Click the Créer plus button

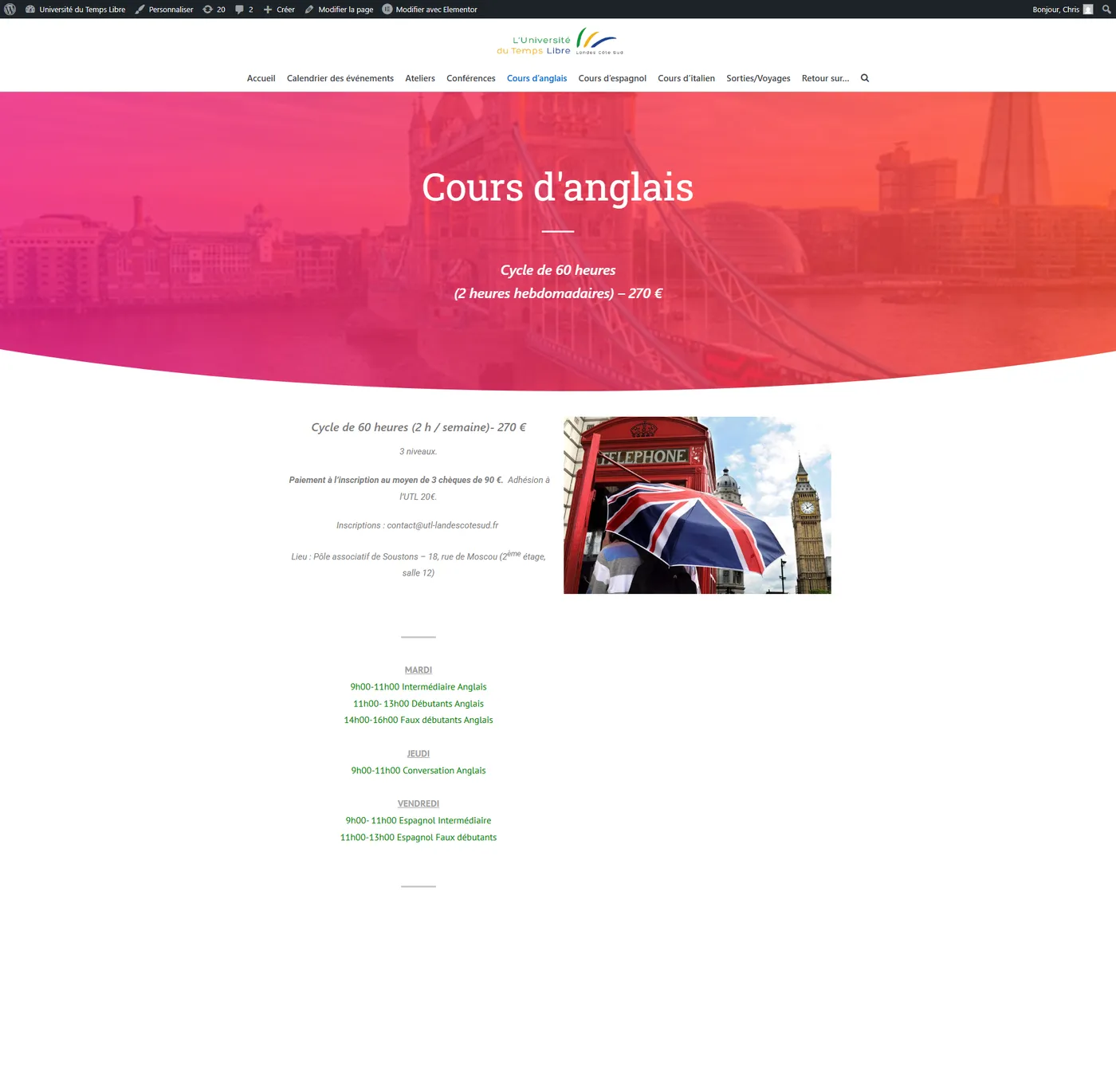[x=279, y=10]
